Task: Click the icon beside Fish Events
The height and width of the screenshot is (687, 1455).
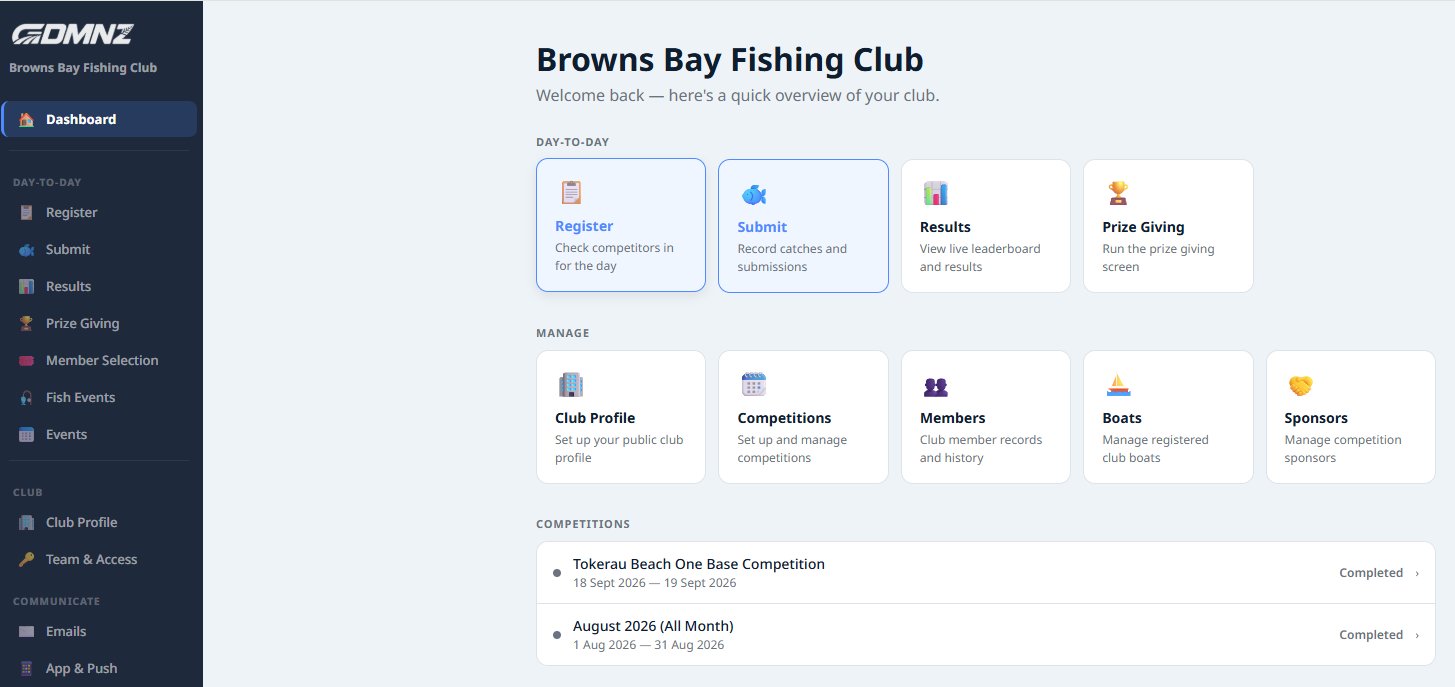Action: (x=27, y=397)
